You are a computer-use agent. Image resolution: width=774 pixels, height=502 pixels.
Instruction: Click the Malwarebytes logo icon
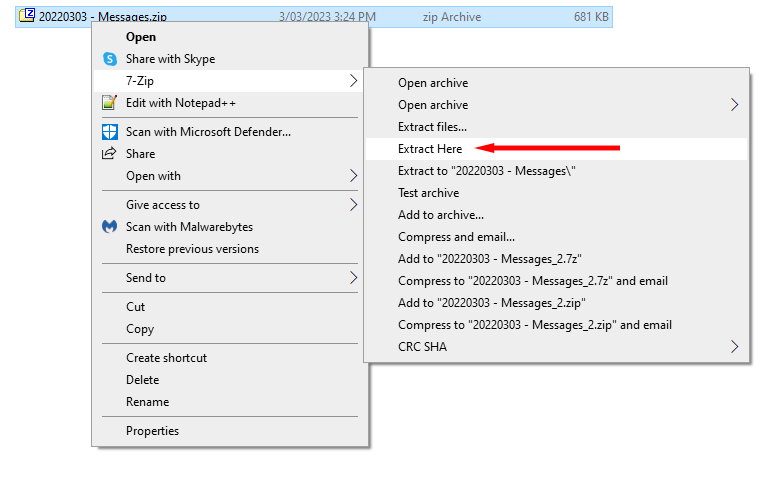pyautogui.click(x=110, y=227)
